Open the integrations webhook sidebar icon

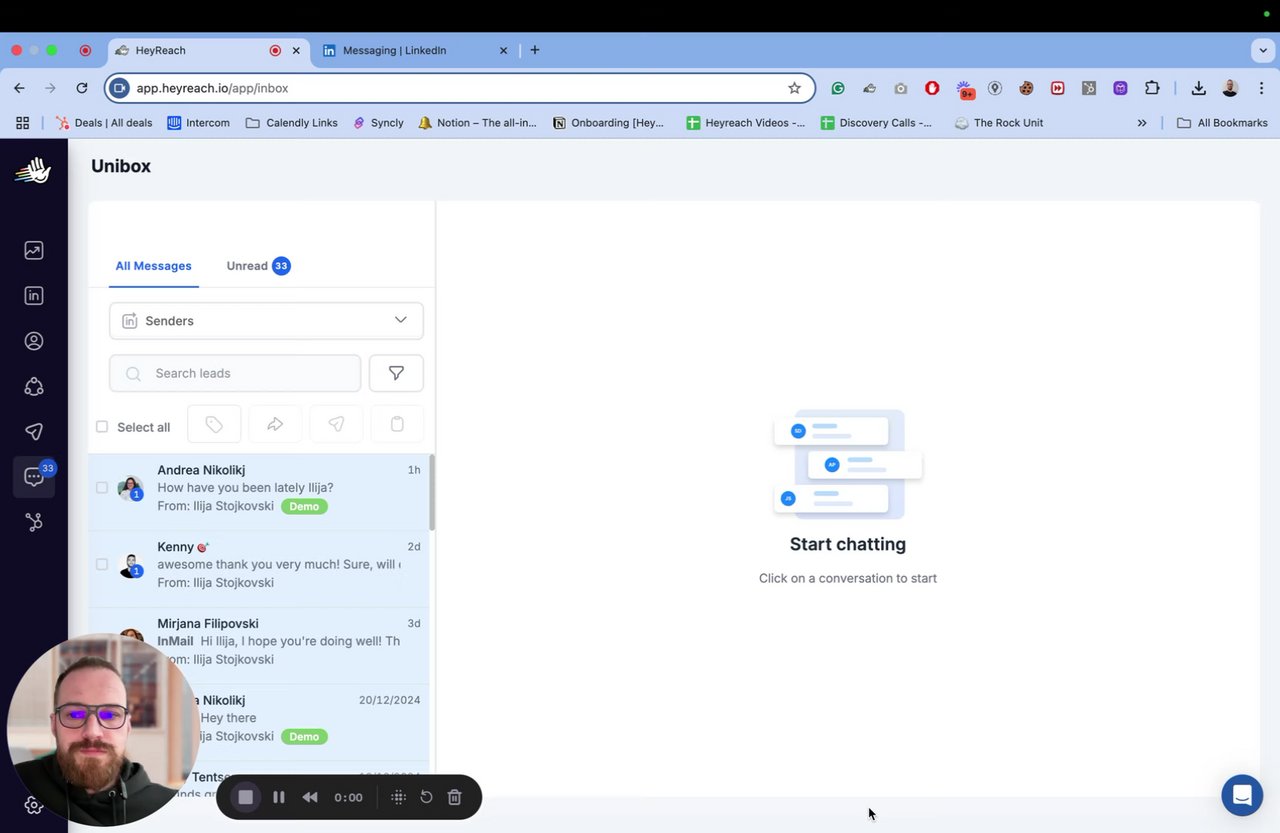34,522
